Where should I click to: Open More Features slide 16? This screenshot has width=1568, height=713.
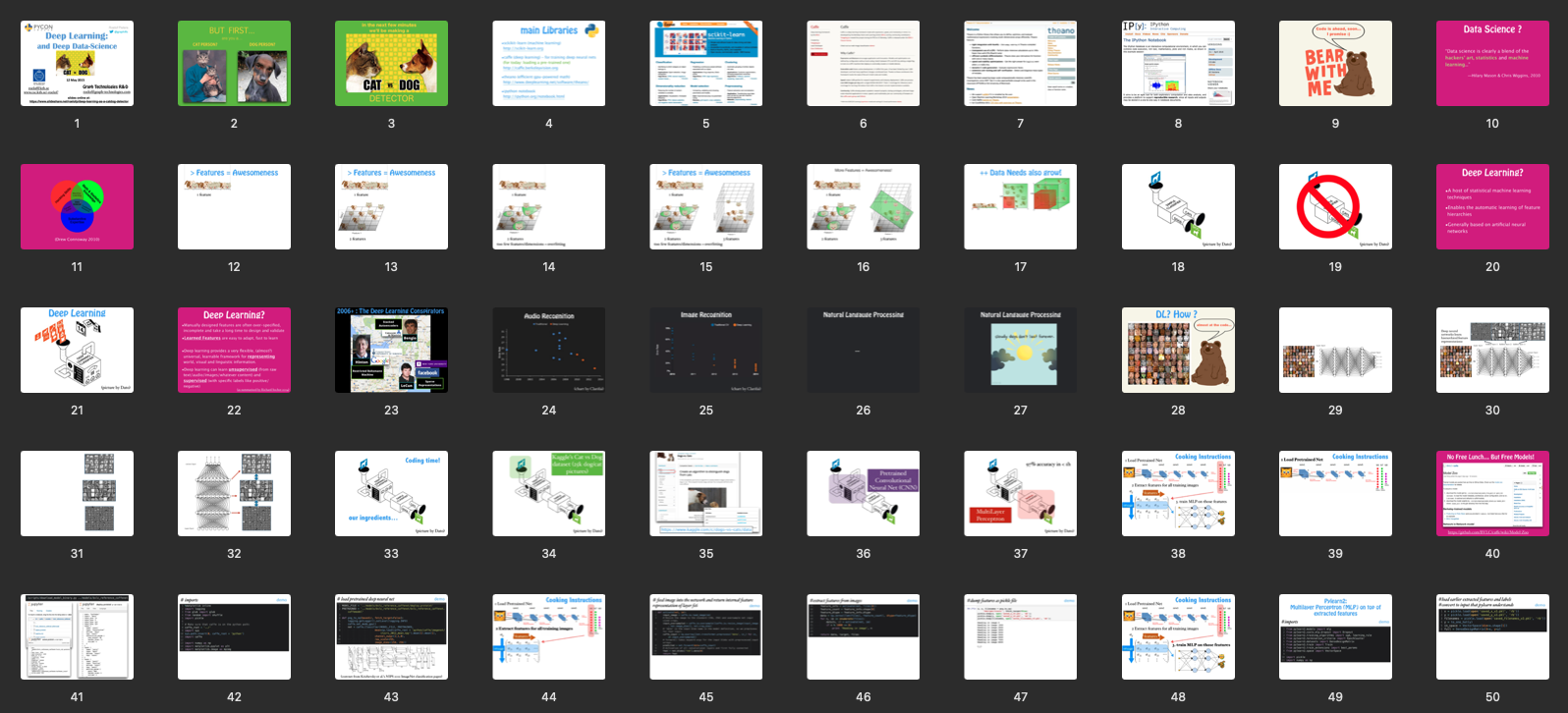tap(863, 206)
